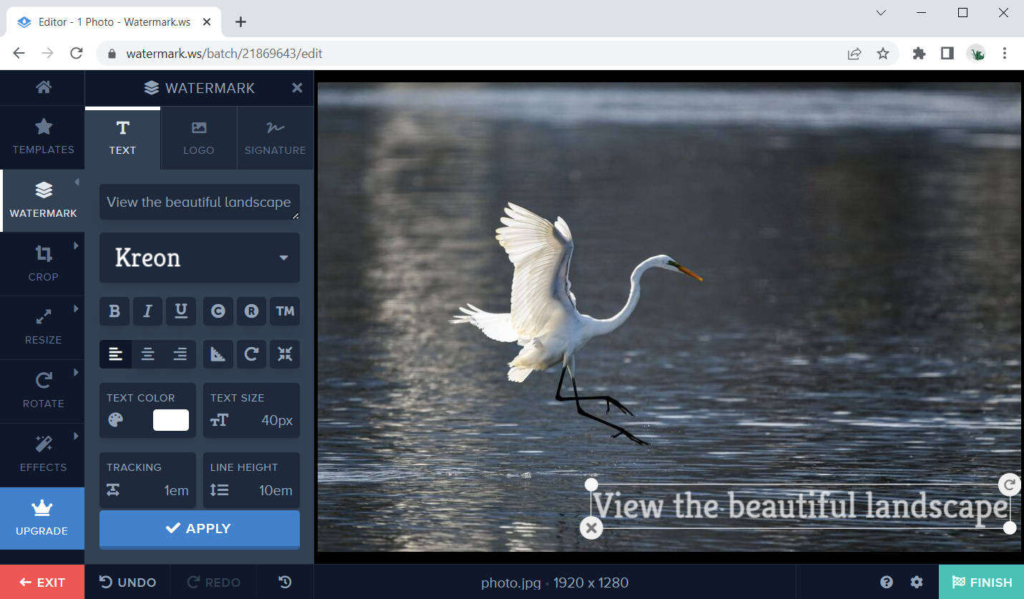Open the Kreon font dropdown
The width and height of the screenshot is (1024, 599).
pos(199,258)
